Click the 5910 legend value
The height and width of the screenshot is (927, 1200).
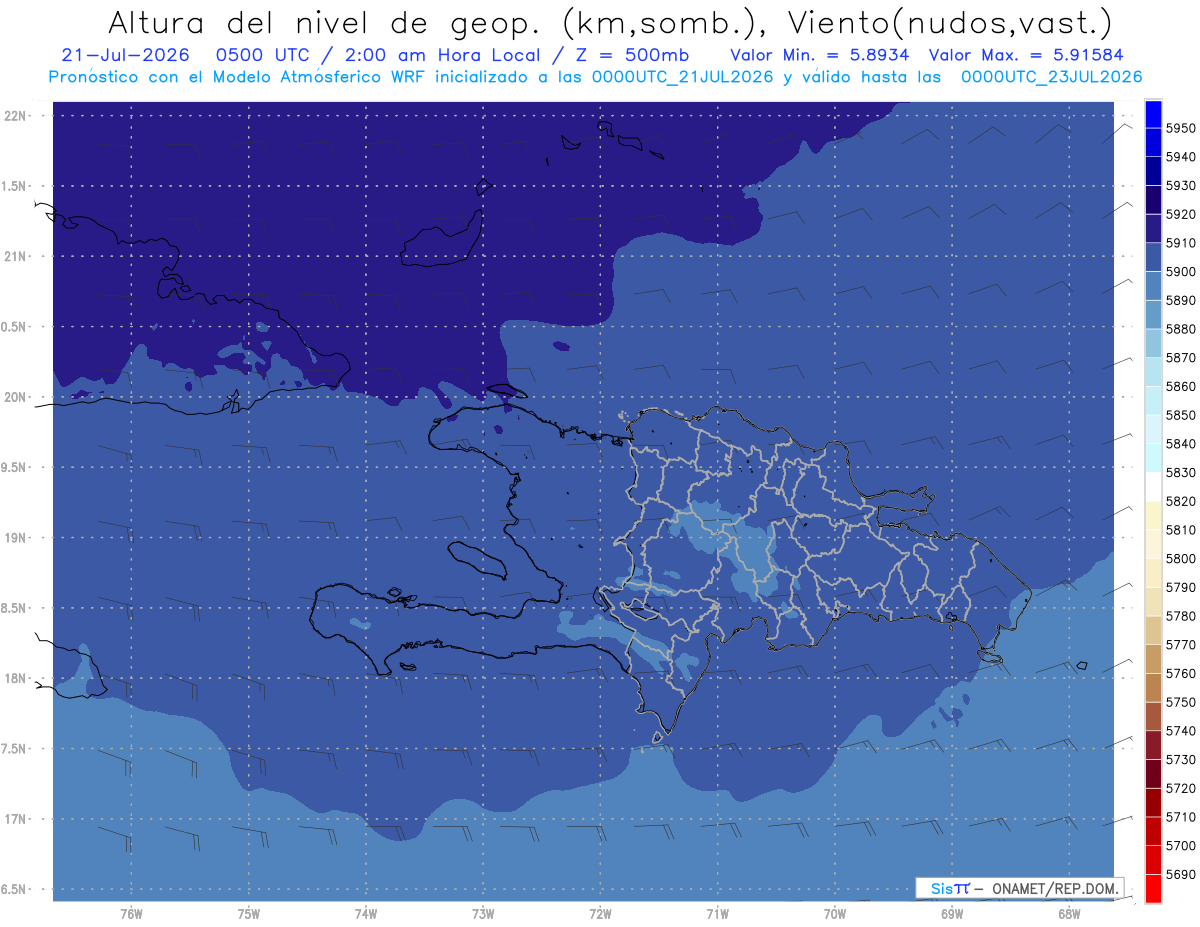[x=1180, y=243]
